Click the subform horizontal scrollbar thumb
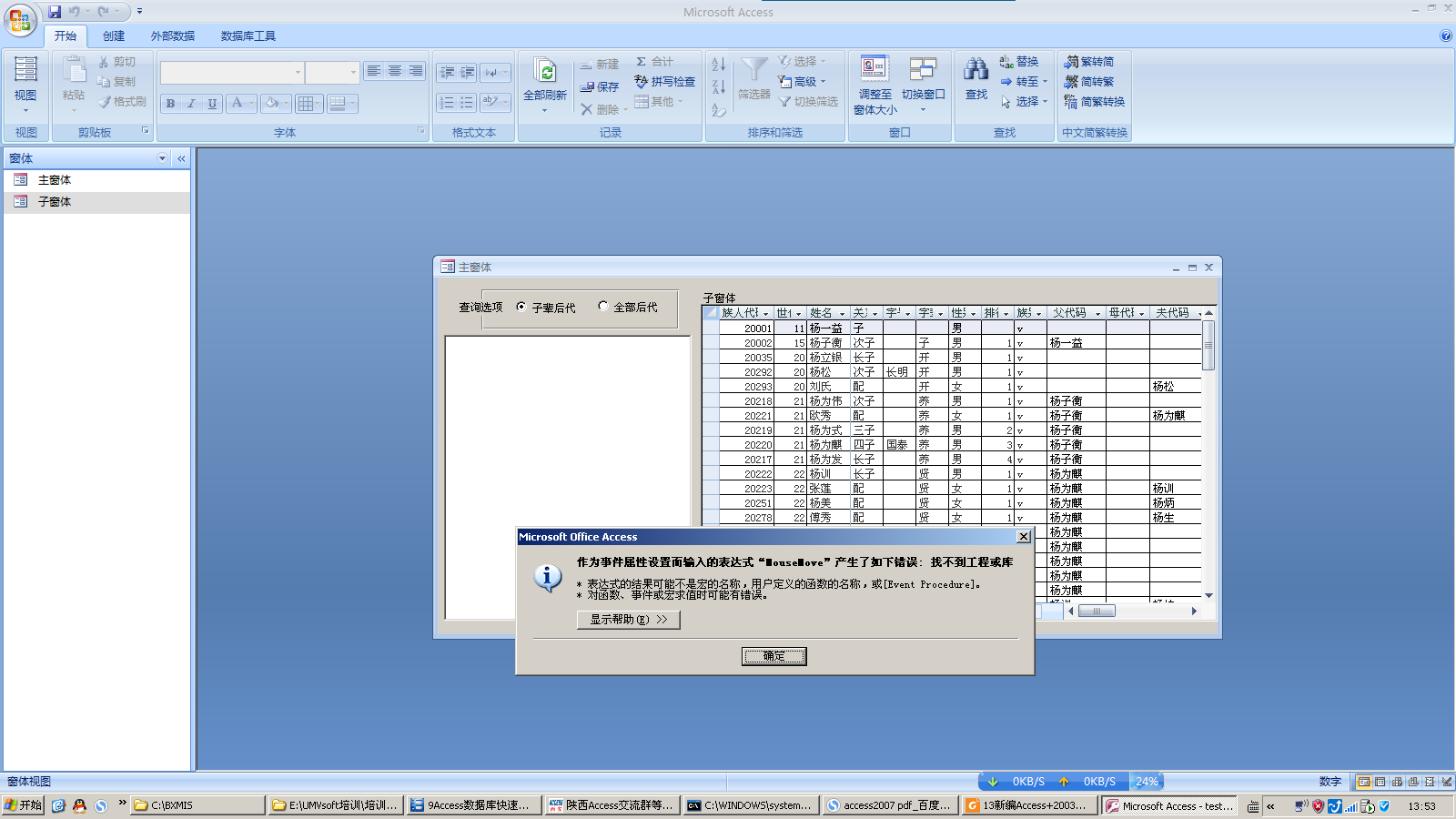 (1097, 612)
